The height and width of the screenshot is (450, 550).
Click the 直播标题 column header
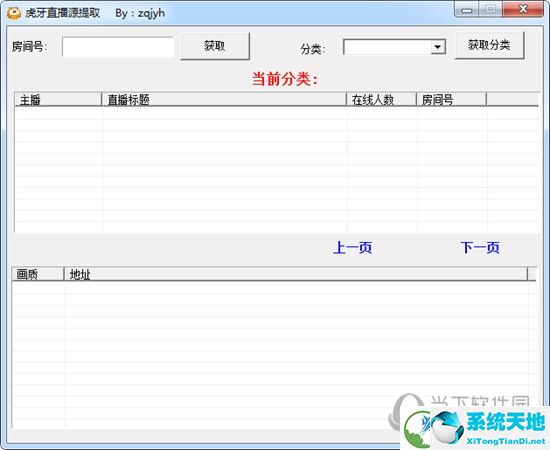coord(224,100)
